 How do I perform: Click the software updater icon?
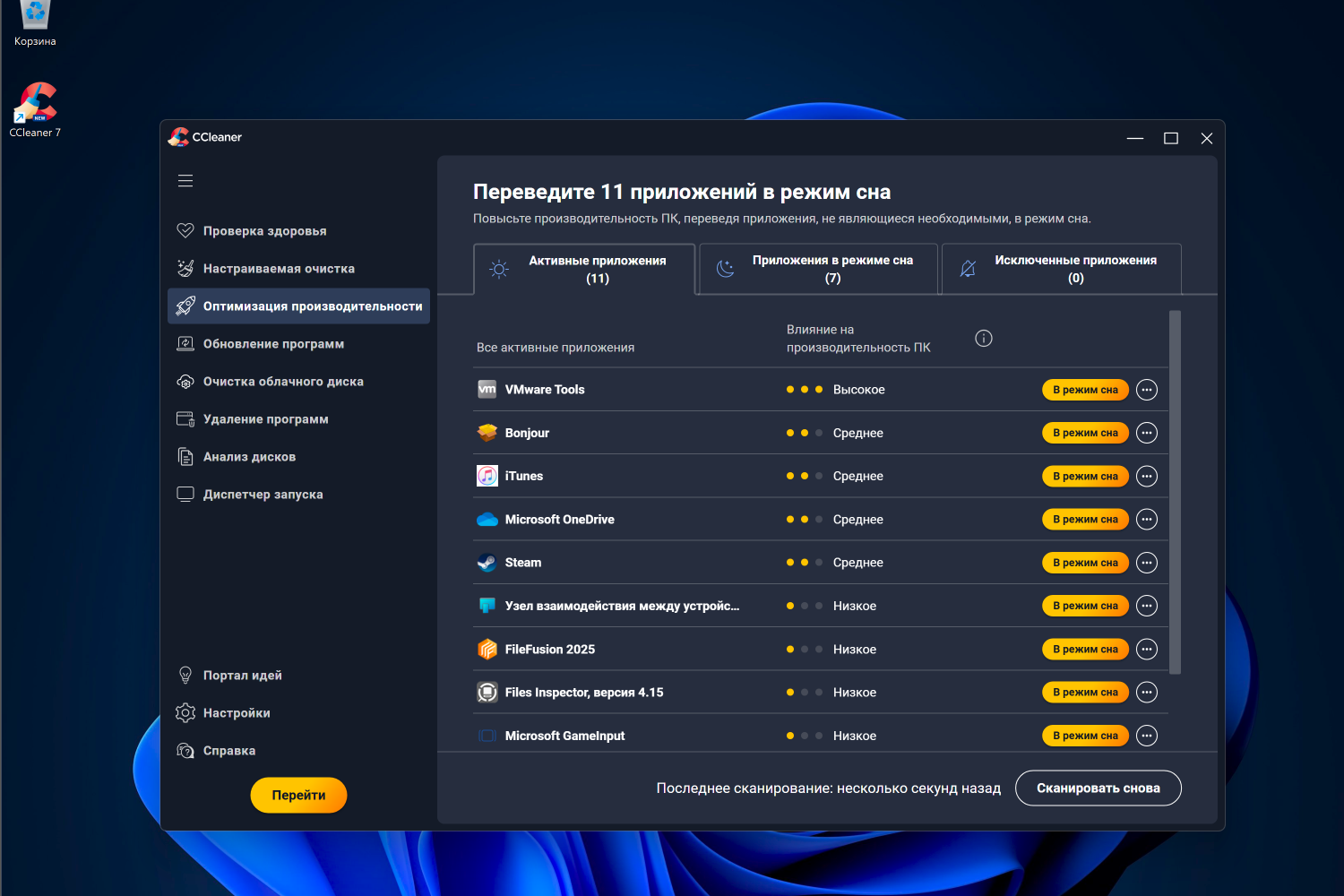185,343
